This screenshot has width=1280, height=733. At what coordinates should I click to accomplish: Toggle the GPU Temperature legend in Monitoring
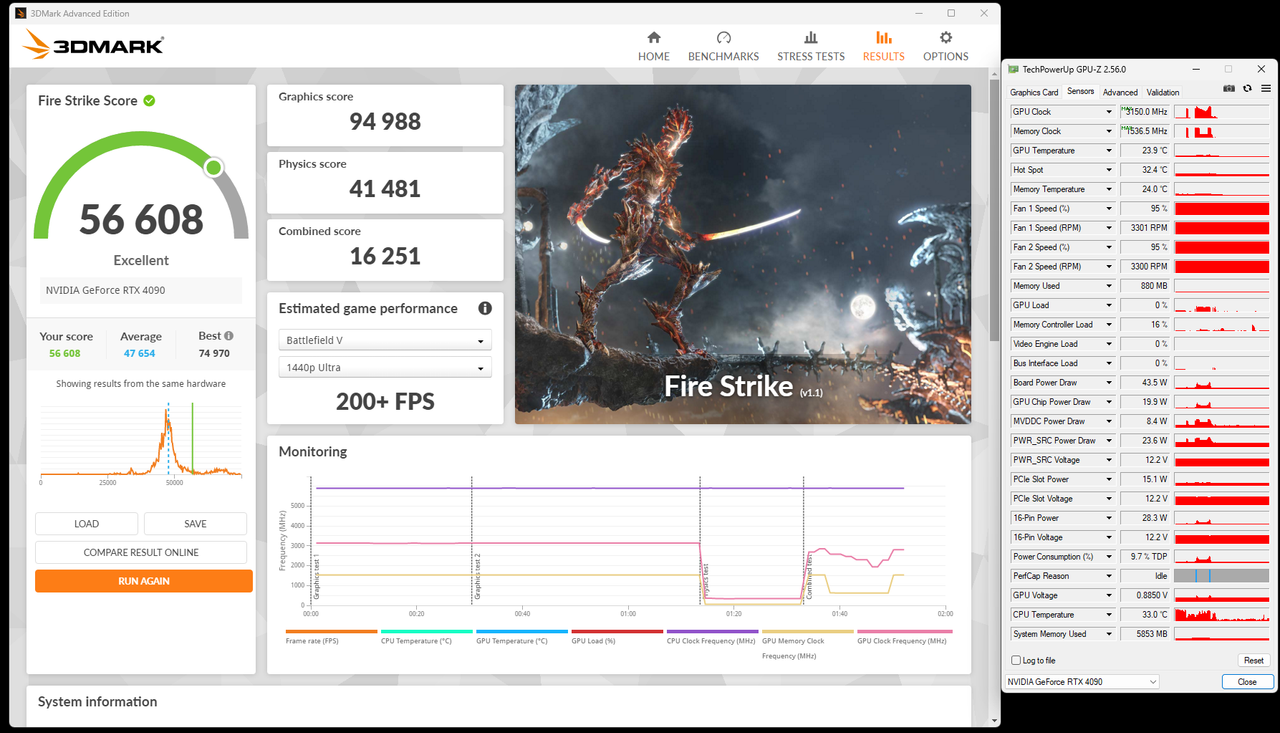(521, 637)
